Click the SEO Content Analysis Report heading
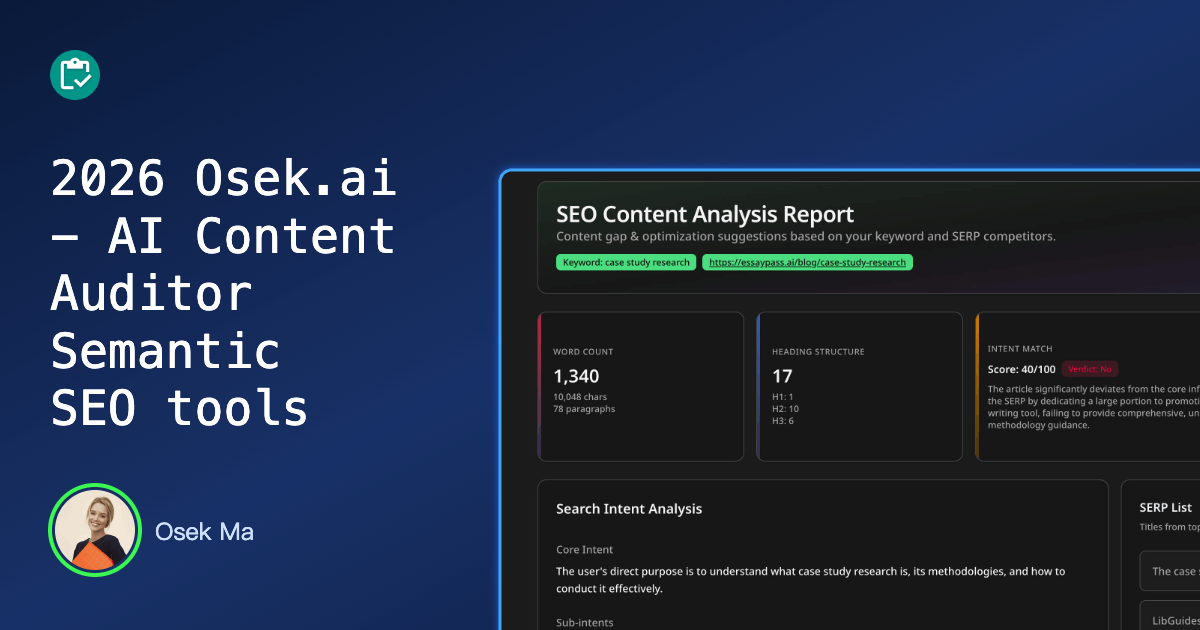Image resolution: width=1200 pixels, height=630 pixels. click(705, 214)
